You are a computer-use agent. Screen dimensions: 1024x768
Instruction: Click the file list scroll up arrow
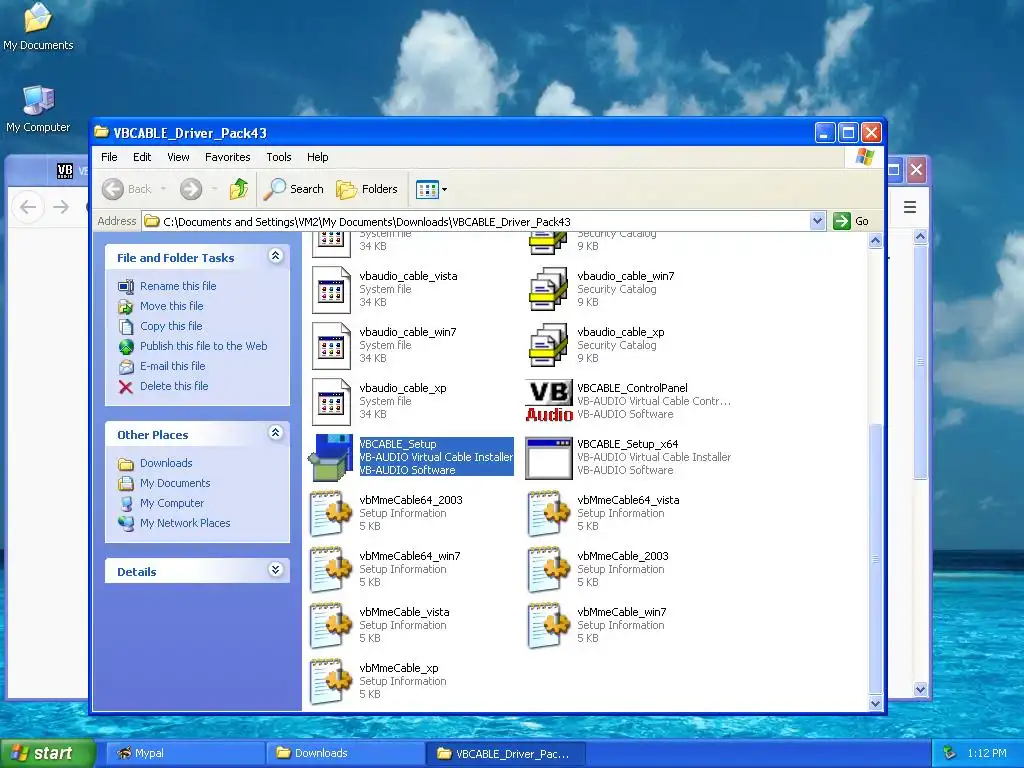pyautogui.click(x=875, y=241)
